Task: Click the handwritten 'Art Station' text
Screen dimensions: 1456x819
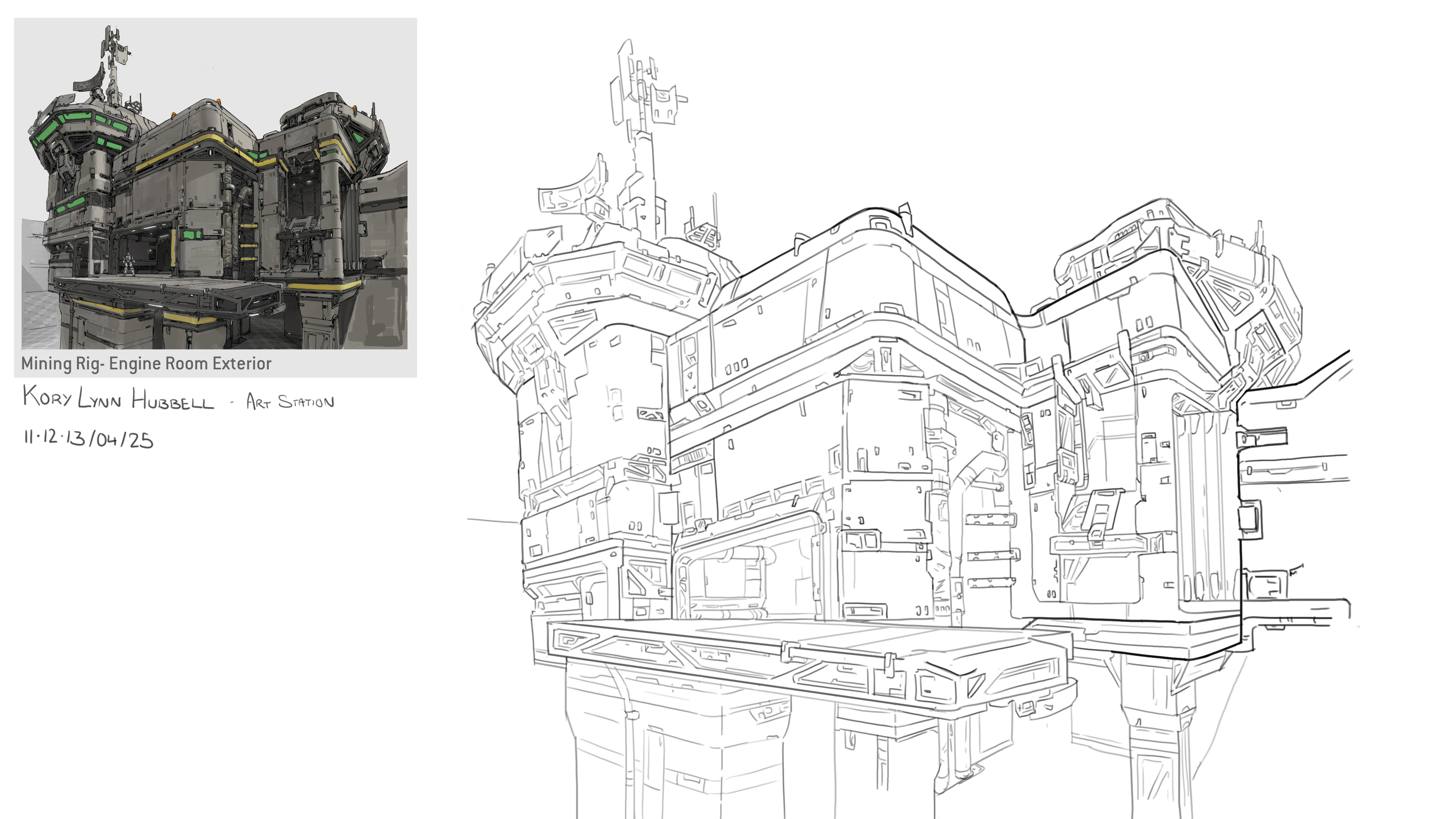Action: point(290,401)
